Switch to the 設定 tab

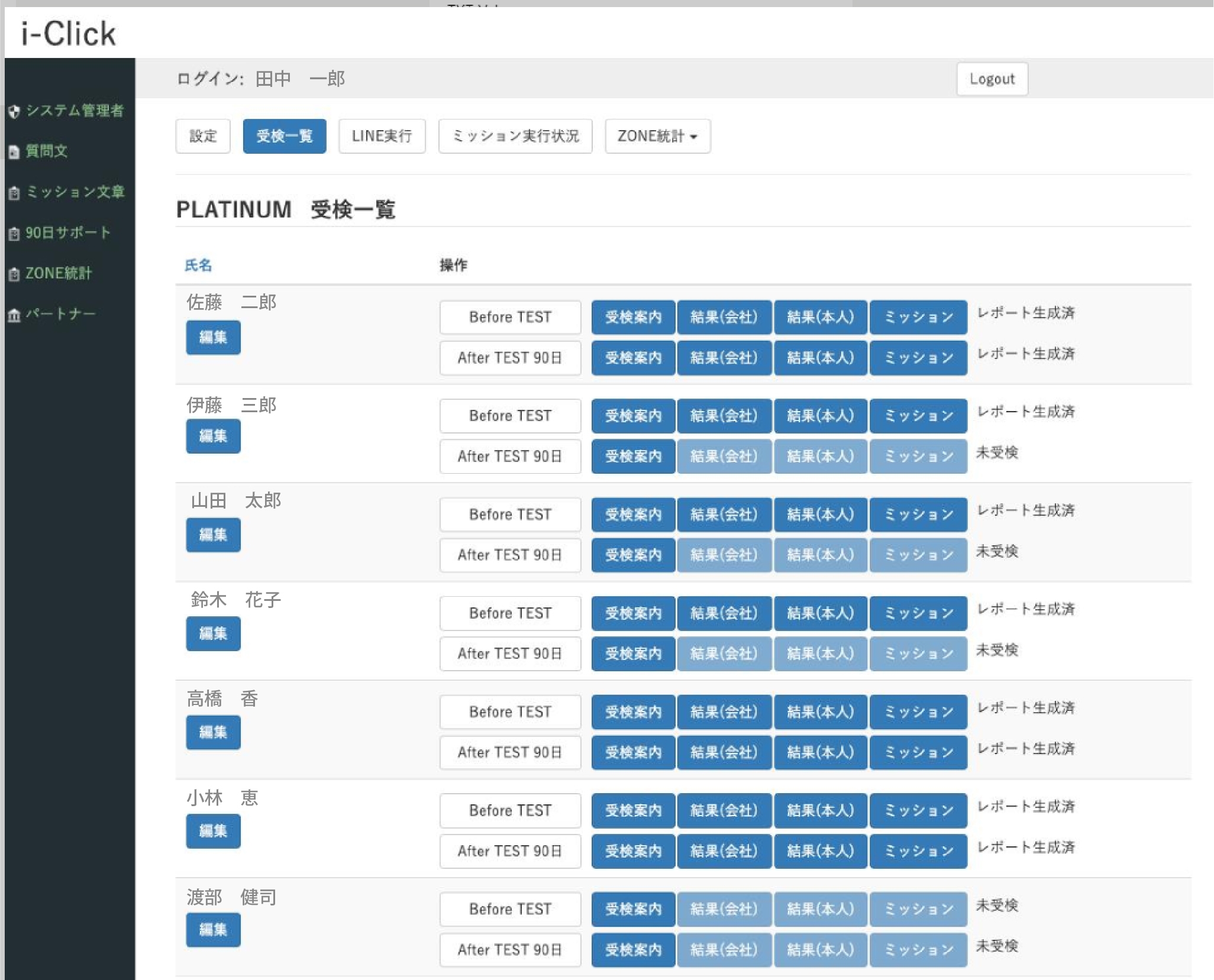click(x=203, y=136)
